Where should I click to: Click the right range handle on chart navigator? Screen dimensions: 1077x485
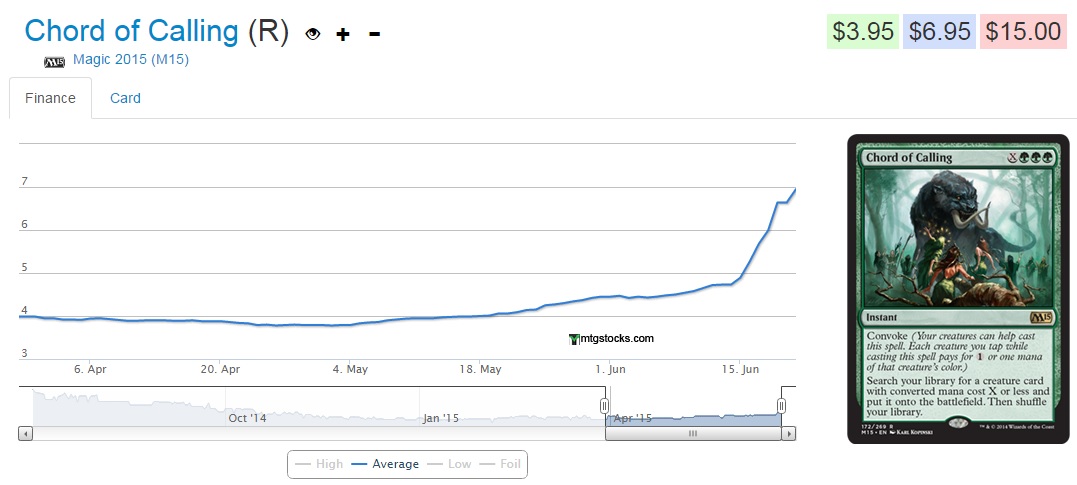[x=781, y=406]
